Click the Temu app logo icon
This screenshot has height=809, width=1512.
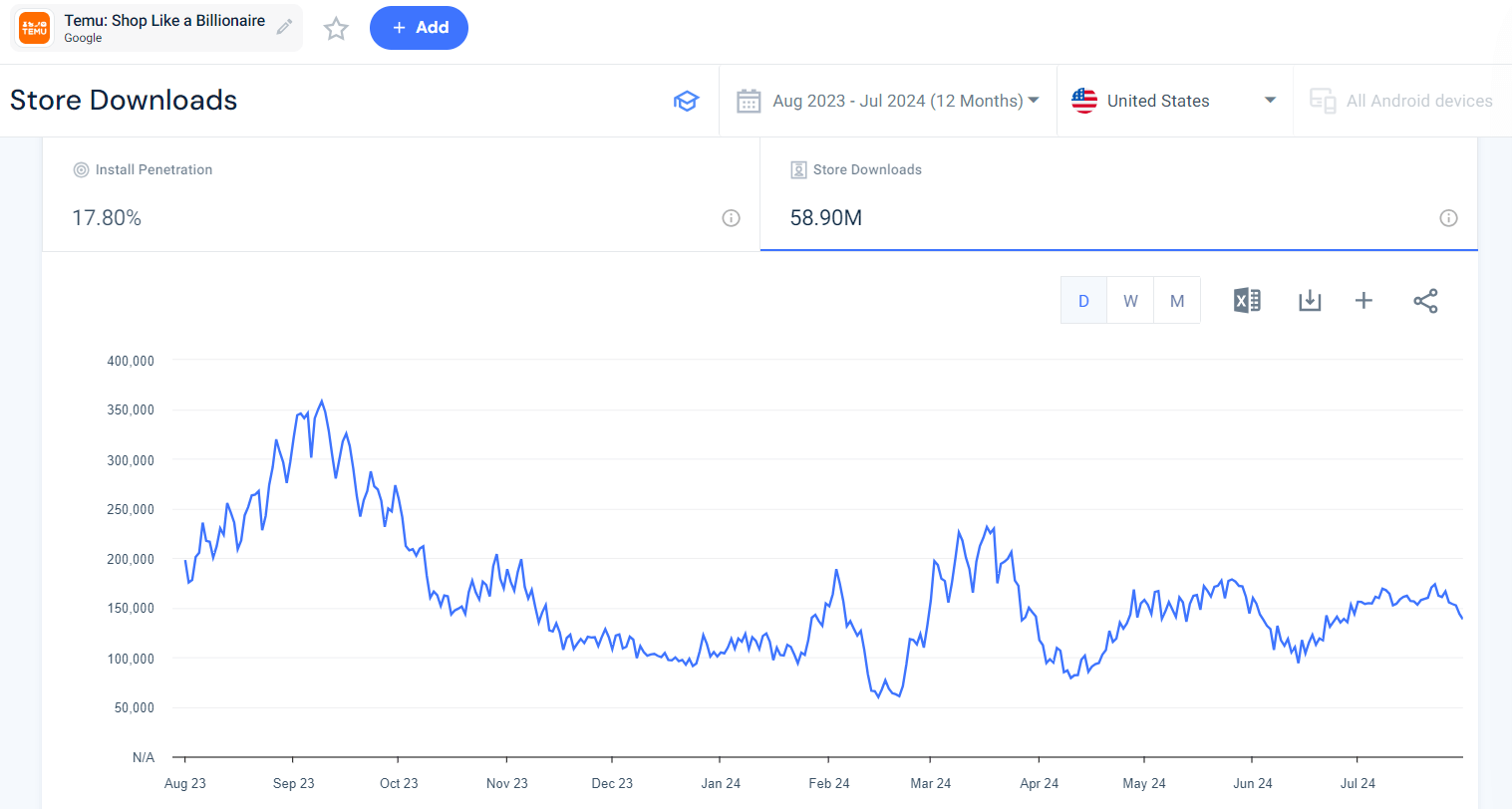tap(35, 28)
